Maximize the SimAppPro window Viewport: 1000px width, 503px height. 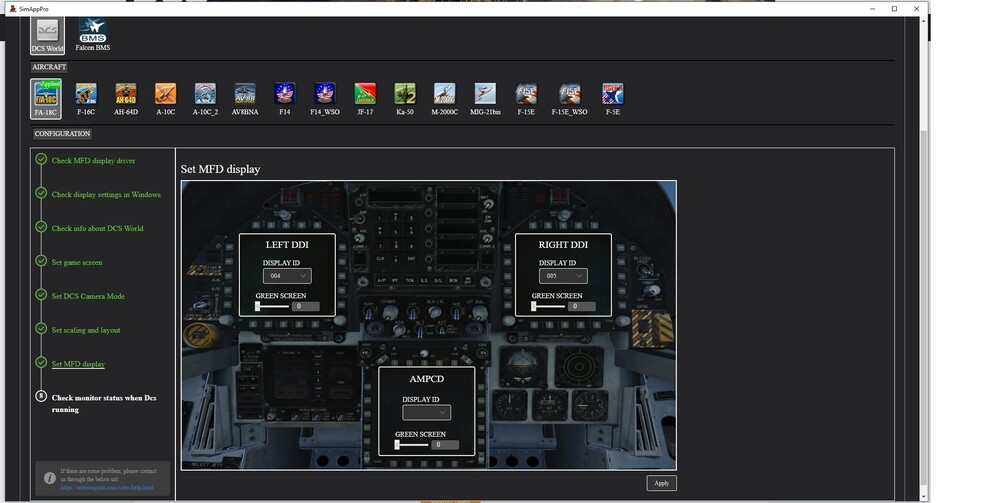(894, 9)
